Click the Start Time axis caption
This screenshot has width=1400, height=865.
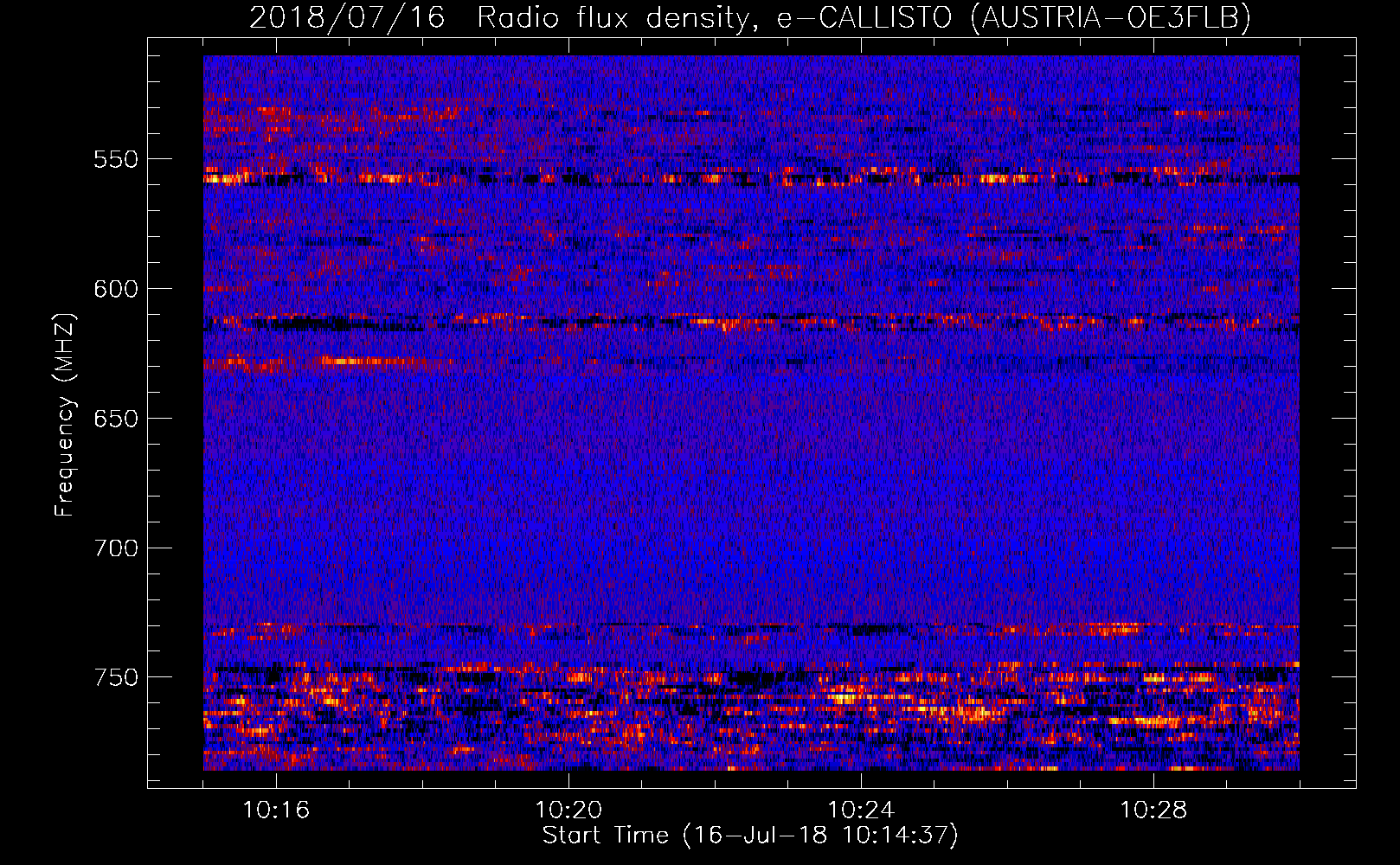(750, 836)
